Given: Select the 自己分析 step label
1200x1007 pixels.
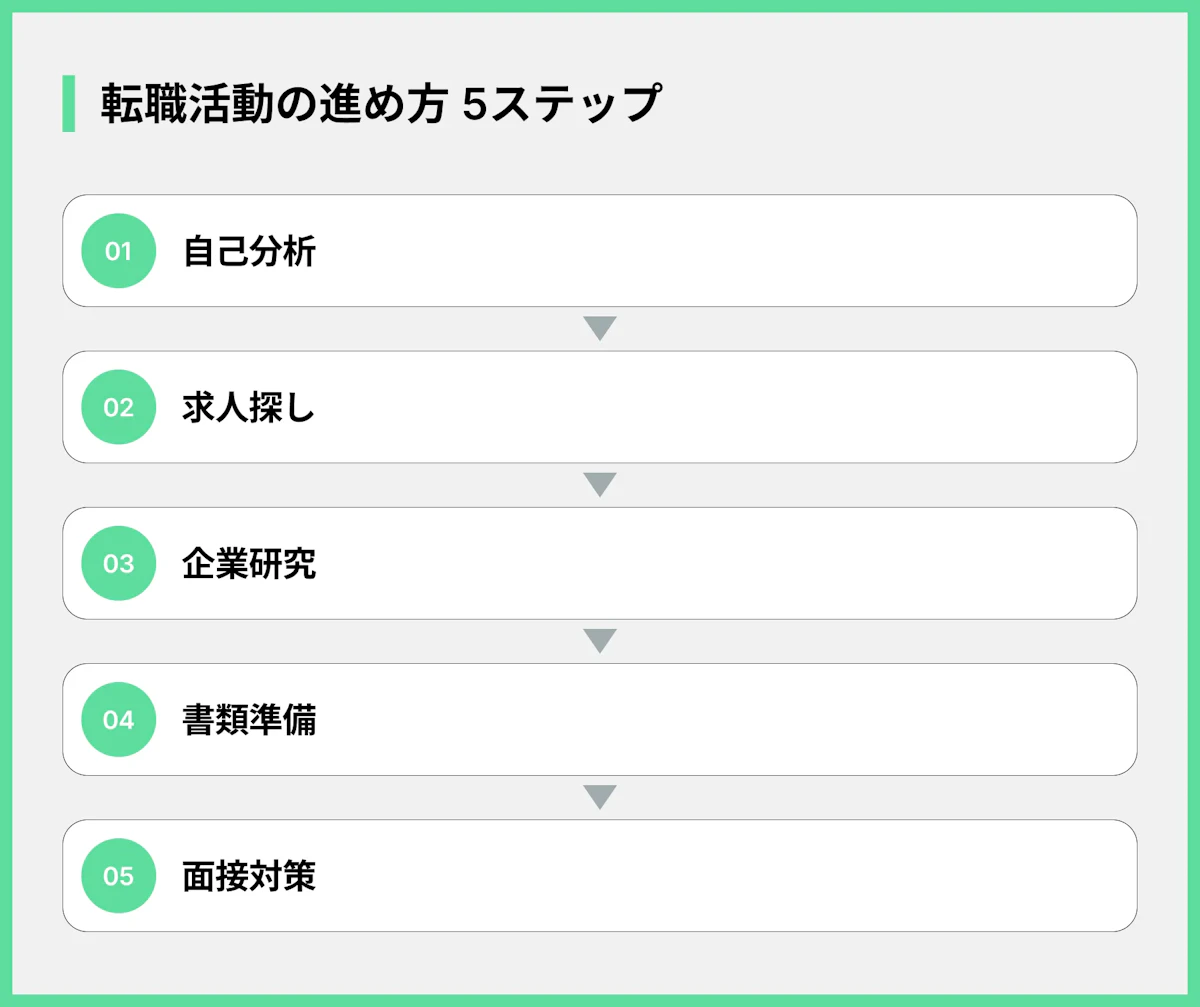Looking at the screenshot, I should coord(249,251).
